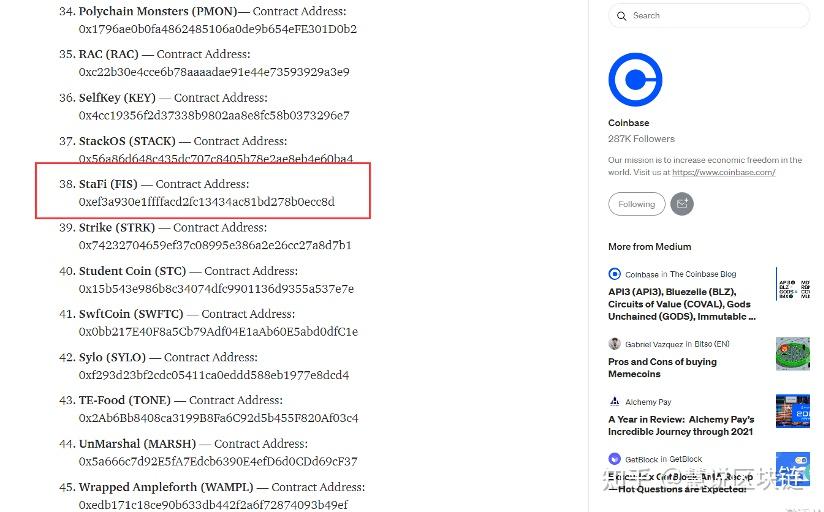Screen dimensions: 824x512
Task: Open The Coinbase Blog publication link
Action: pyautogui.click(x=703, y=274)
